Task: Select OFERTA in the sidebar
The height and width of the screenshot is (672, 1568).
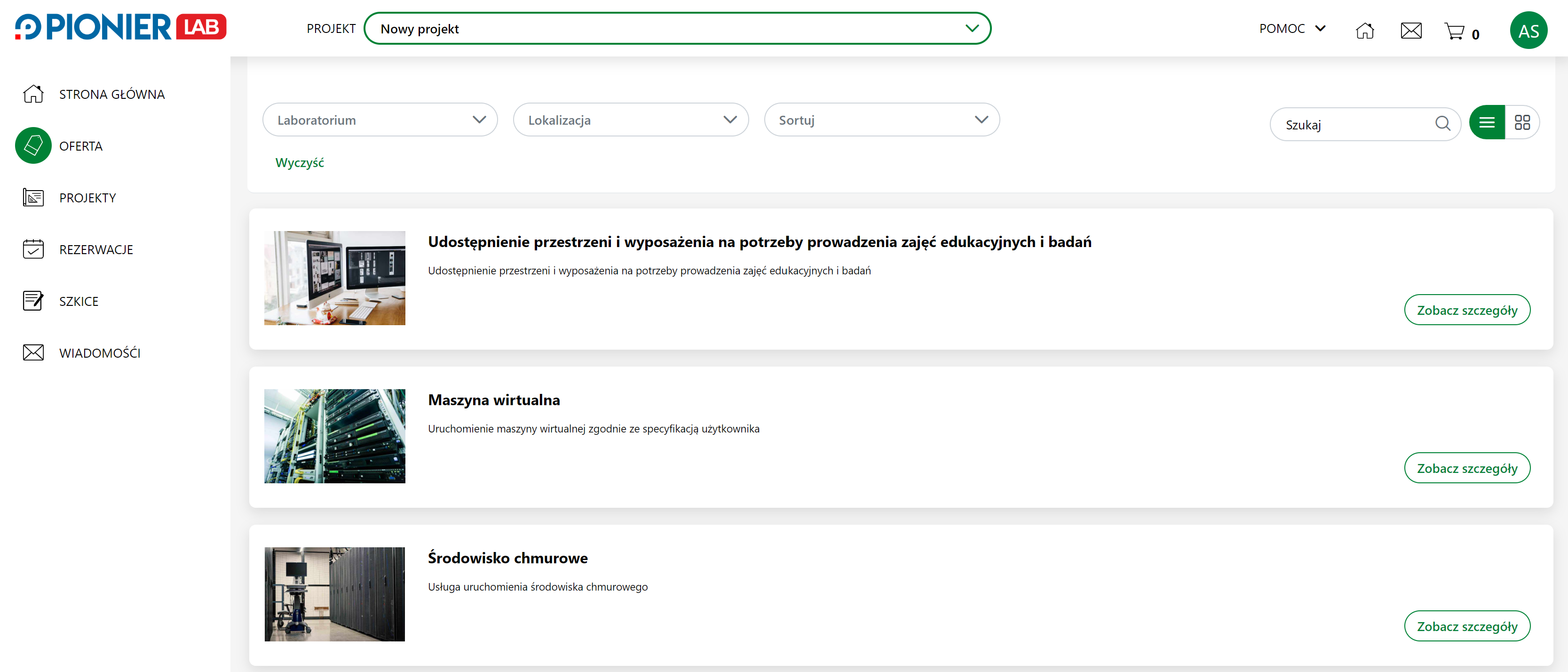Action: (x=81, y=146)
